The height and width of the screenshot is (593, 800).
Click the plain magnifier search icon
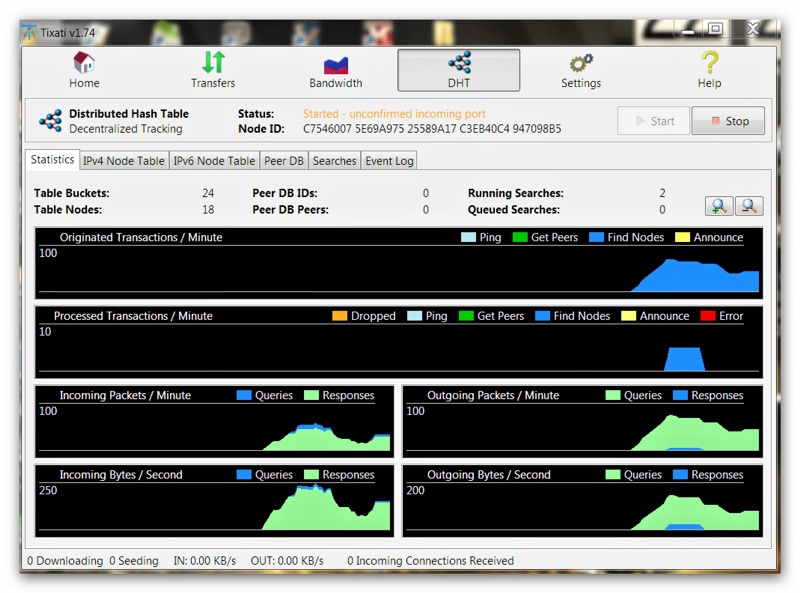pos(749,206)
